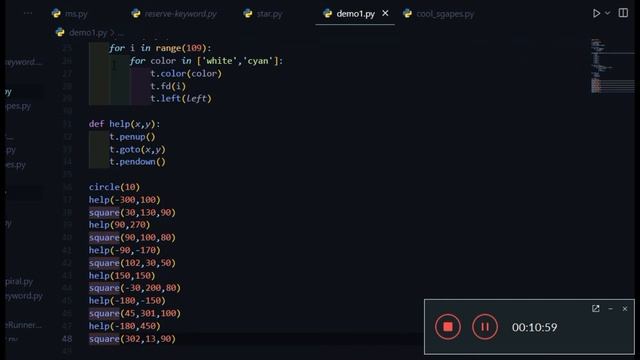Open piral.py file in explorer sidebar

click(x=19, y=281)
